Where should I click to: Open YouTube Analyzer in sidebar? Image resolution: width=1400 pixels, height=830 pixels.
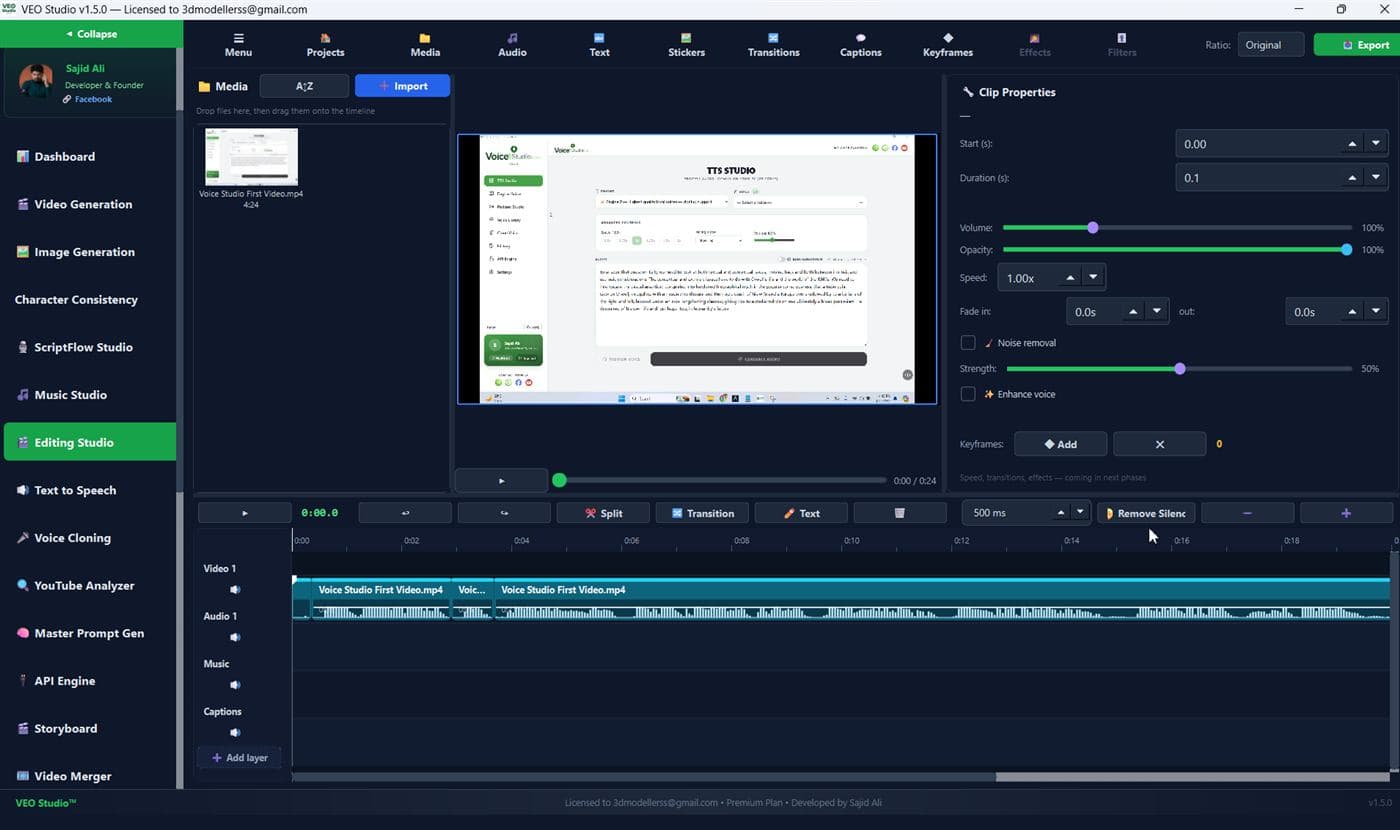90,586
